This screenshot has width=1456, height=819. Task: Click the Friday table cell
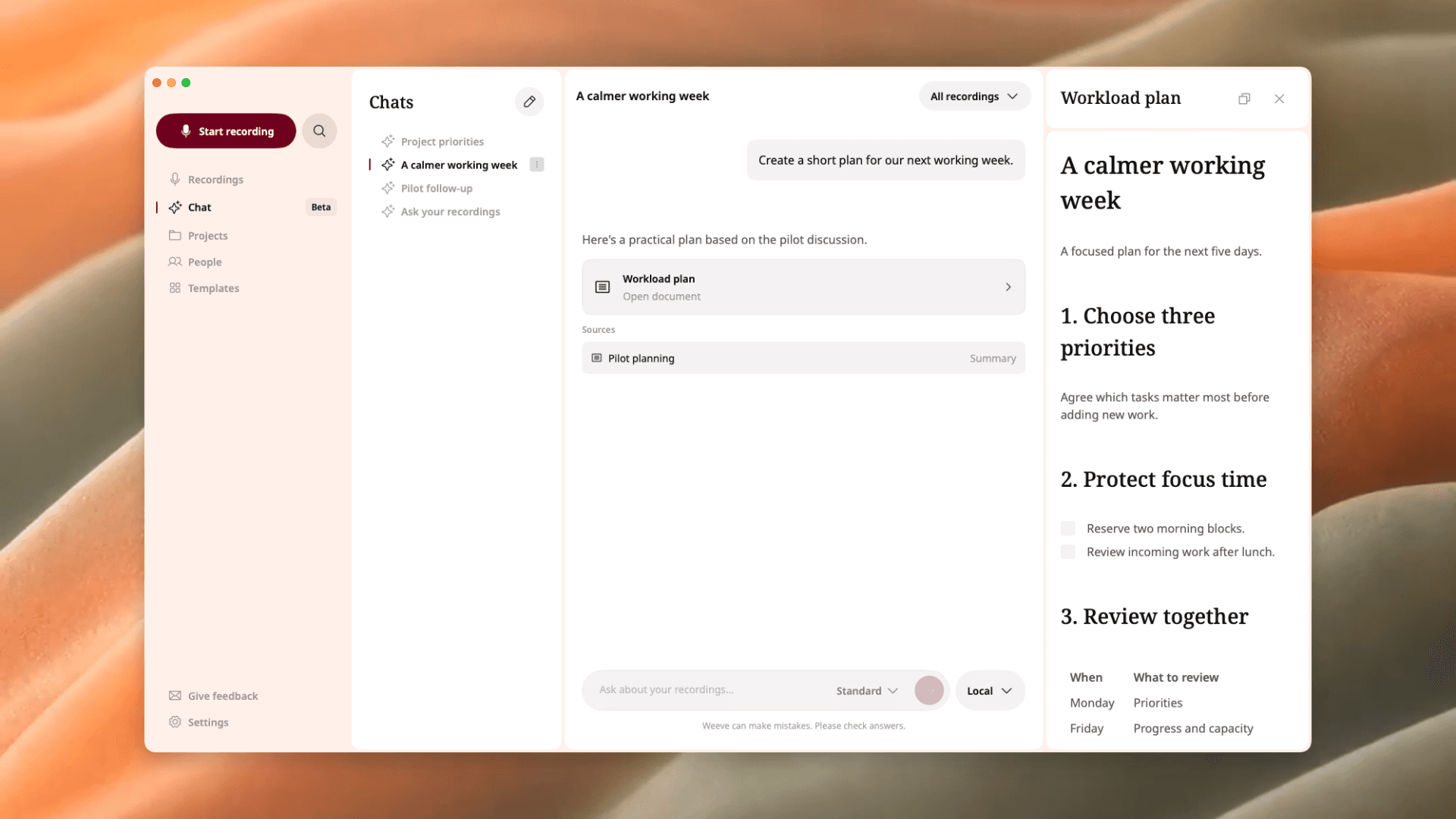pyautogui.click(x=1086, y=728)
